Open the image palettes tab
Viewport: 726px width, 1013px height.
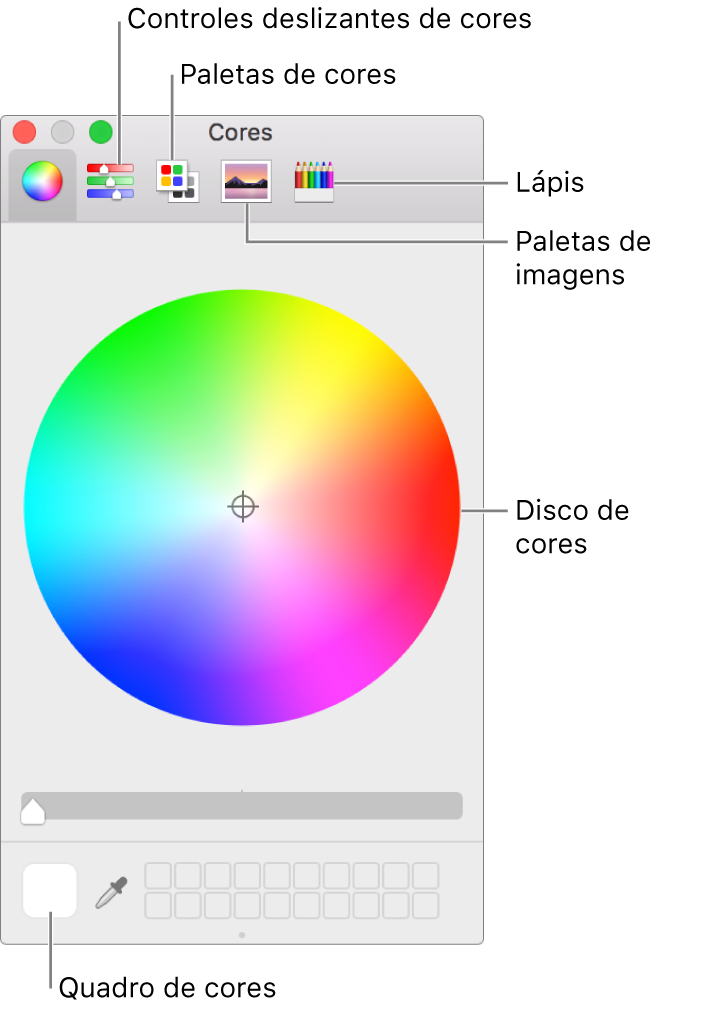[x=246, y=182]
